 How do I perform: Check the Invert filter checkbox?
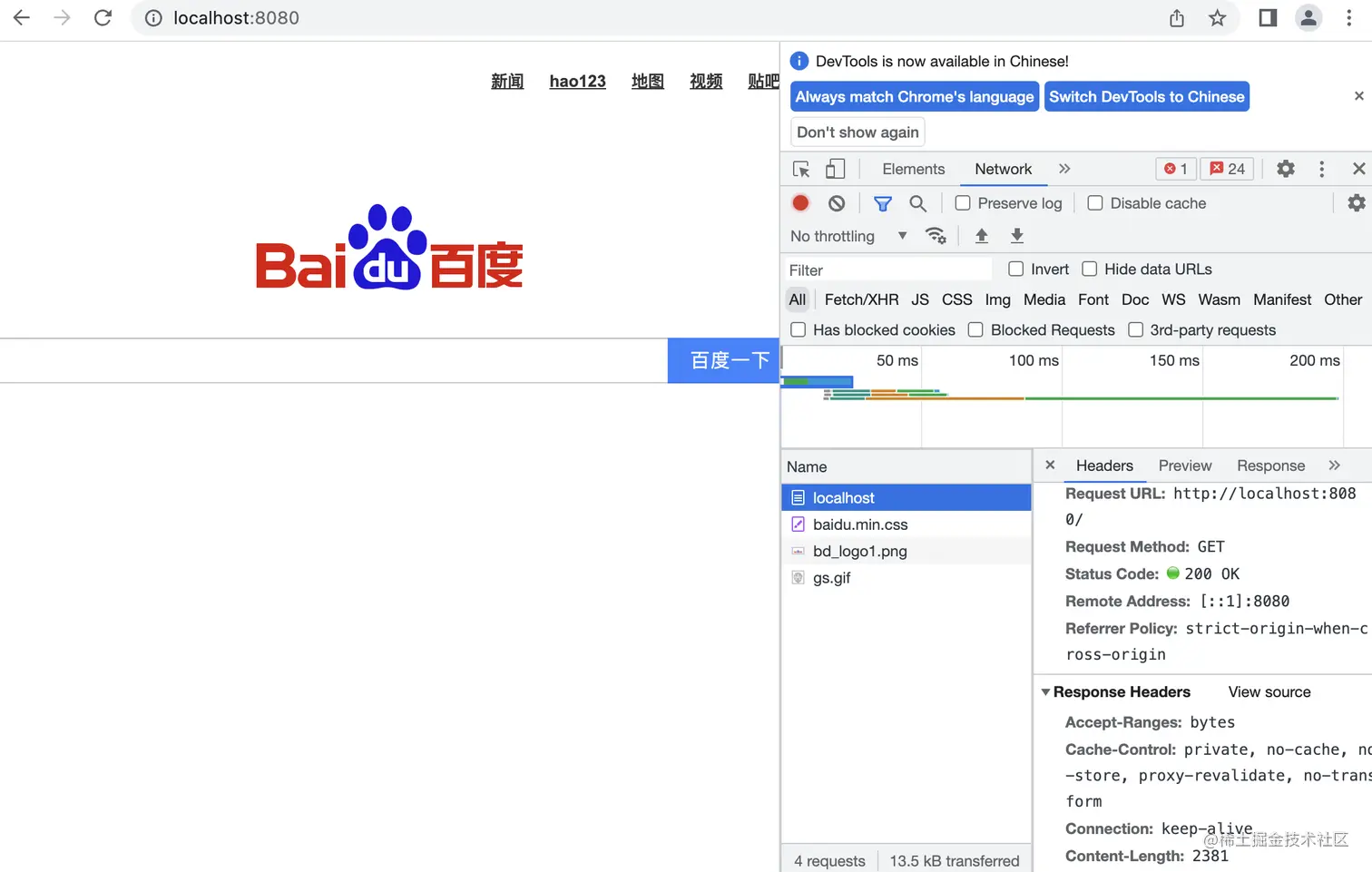click(1016, 269)
